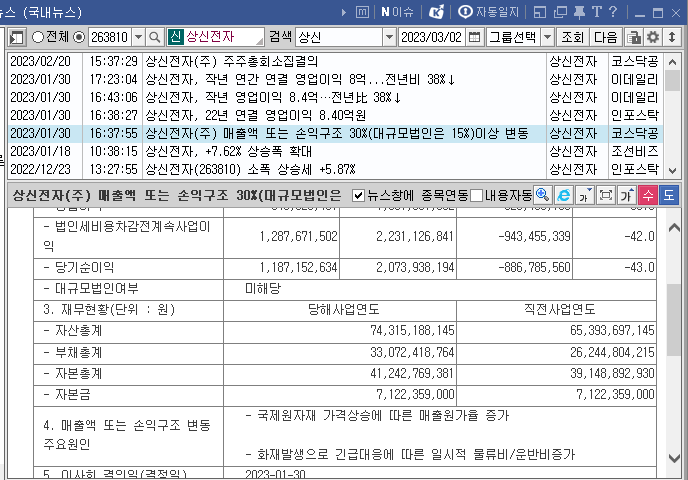
Task: Click the duplicate window icon
Action: click(560, 12)
